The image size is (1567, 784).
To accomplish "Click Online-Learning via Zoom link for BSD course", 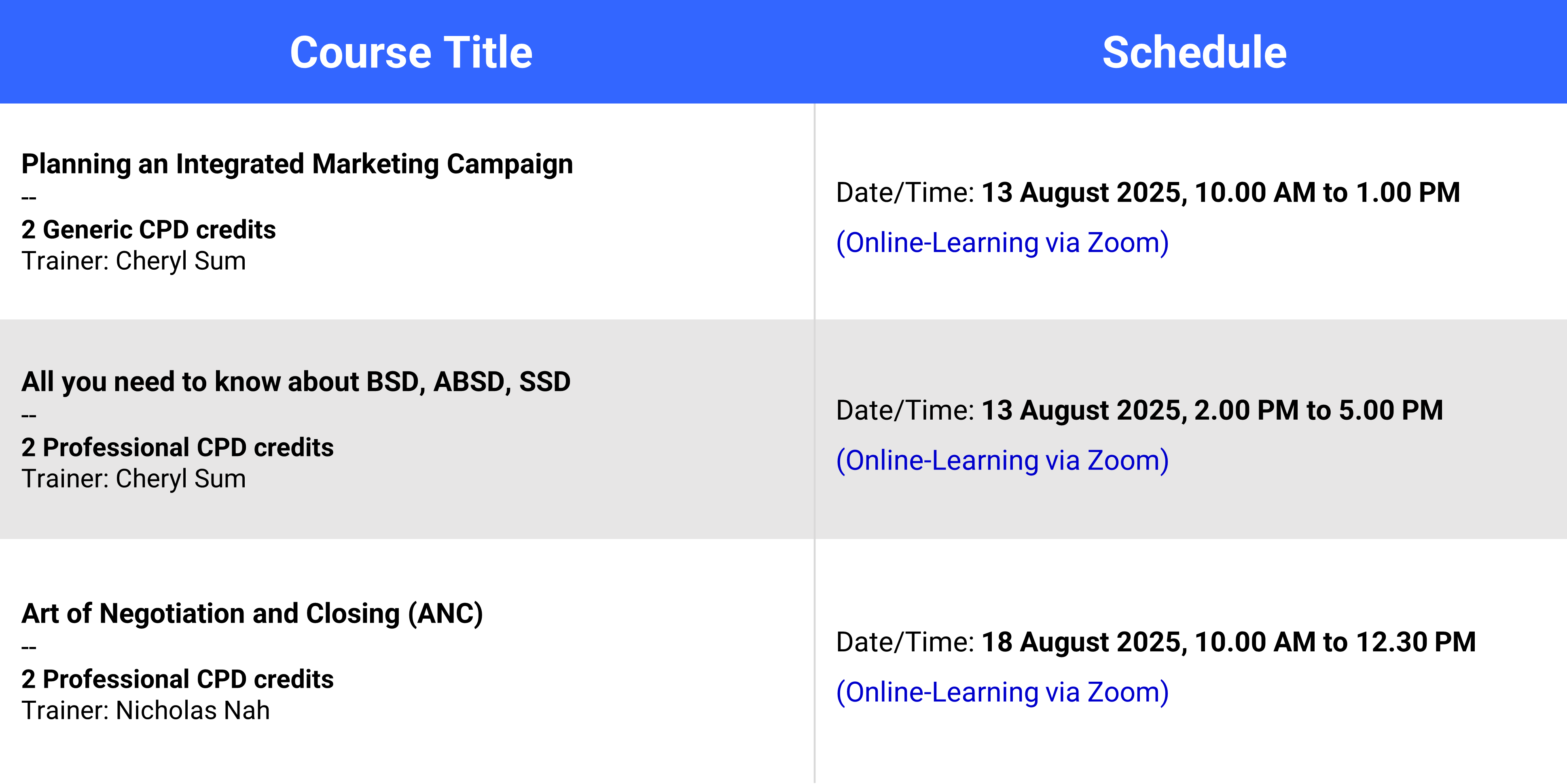I will (1002, 461).
